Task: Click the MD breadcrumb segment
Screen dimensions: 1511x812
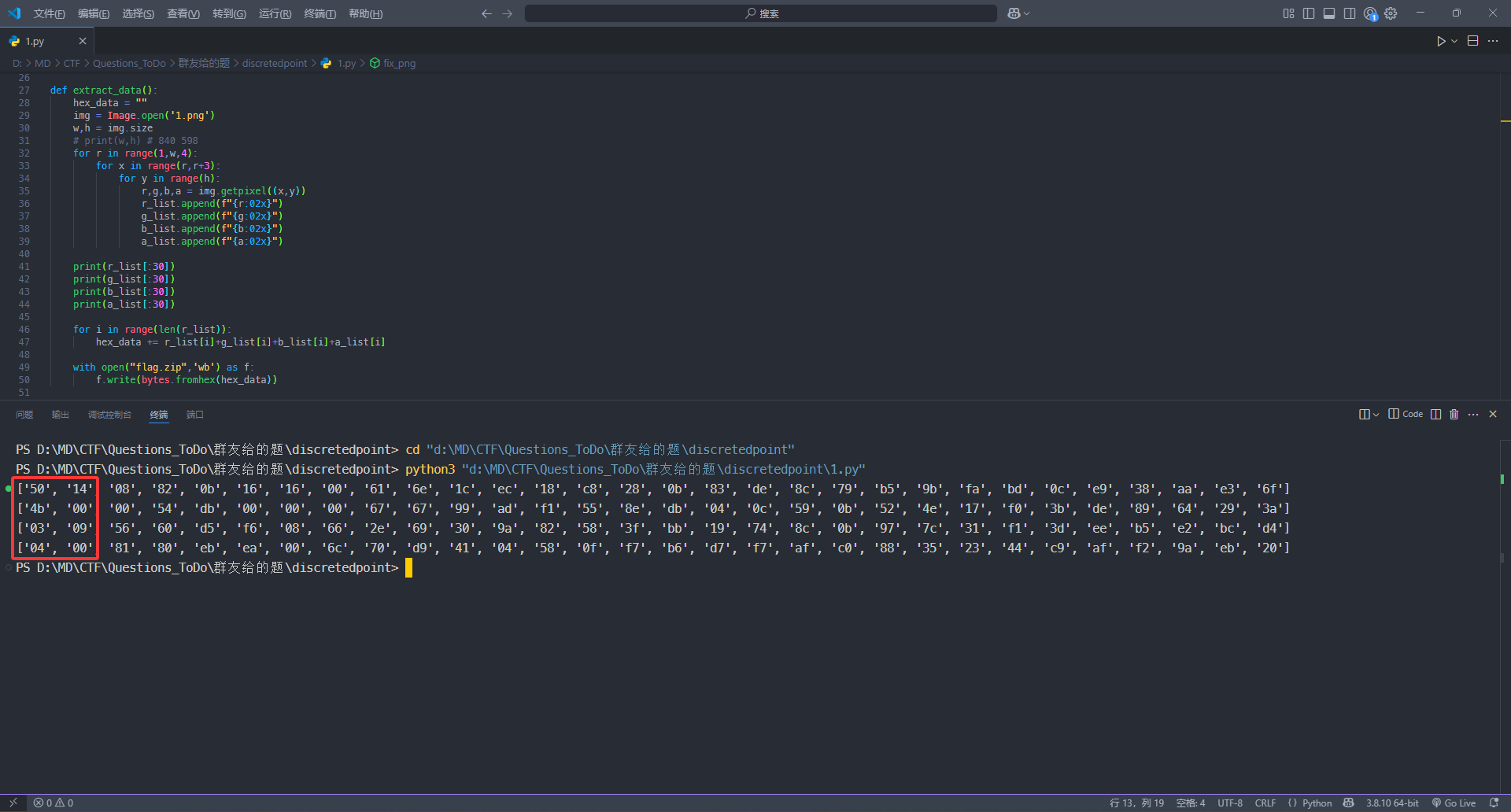Action: [42, 64]
